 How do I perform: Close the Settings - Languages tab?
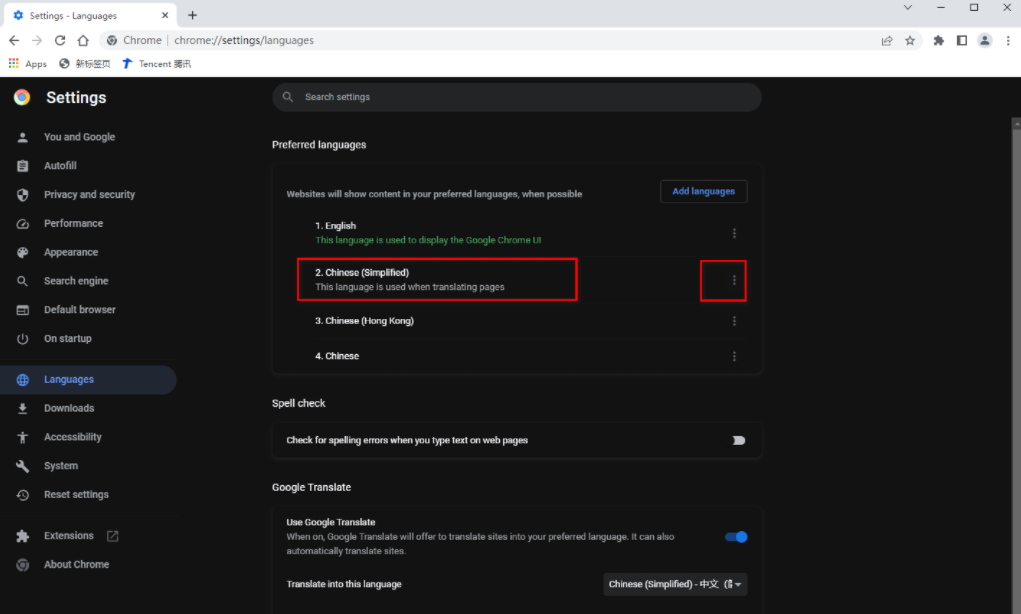point(165,15)
